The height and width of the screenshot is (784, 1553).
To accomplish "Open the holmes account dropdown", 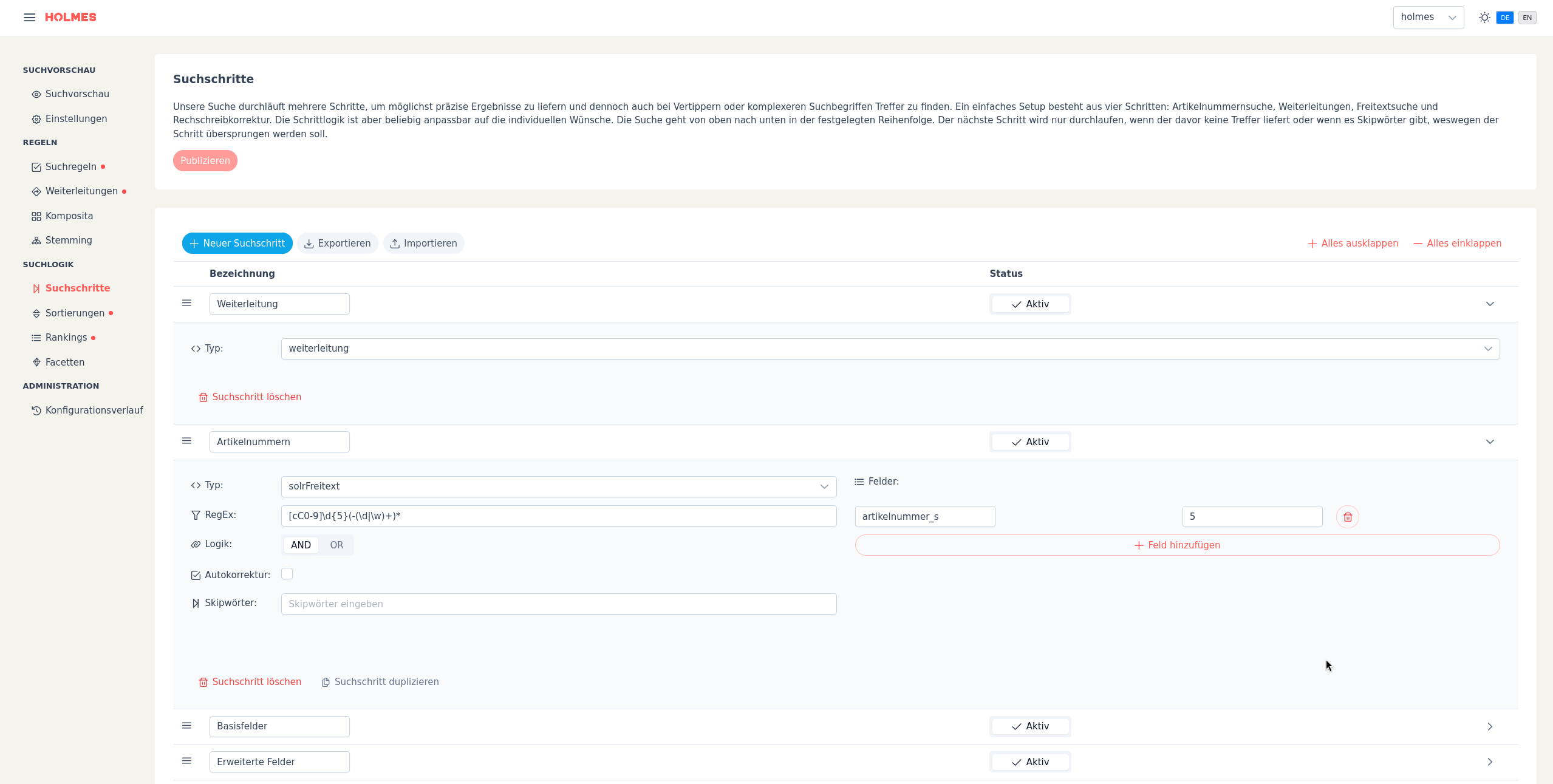I will coord(1428,17).
